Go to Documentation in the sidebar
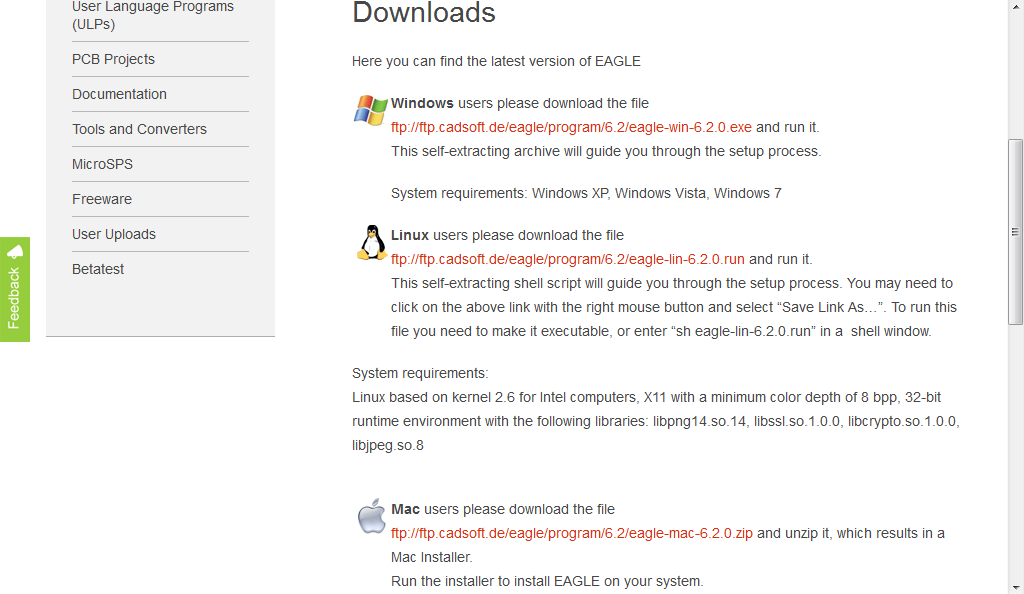1024x594 pixels. tap(119, 94)
